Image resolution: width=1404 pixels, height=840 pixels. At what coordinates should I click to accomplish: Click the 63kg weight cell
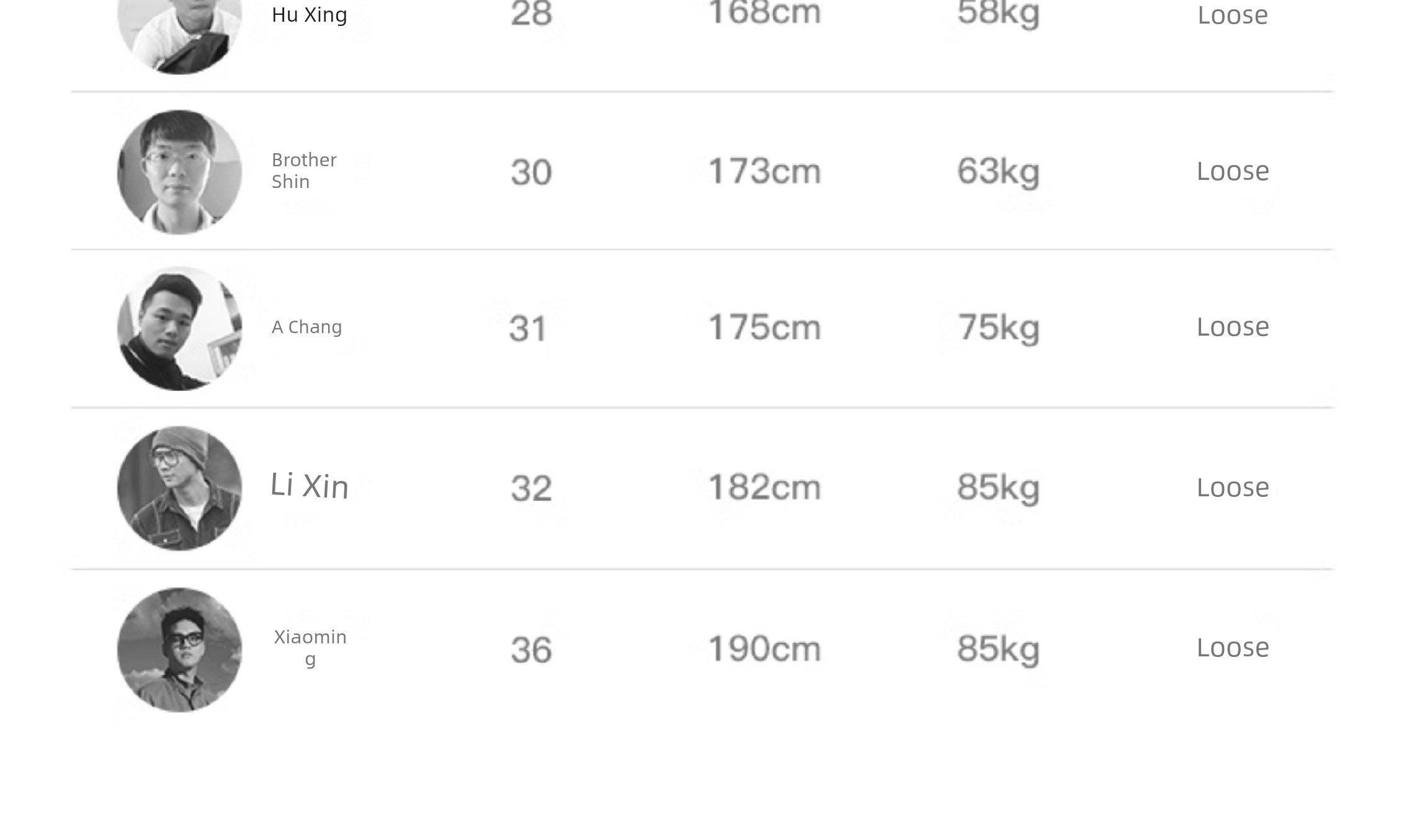pos(998,172)
